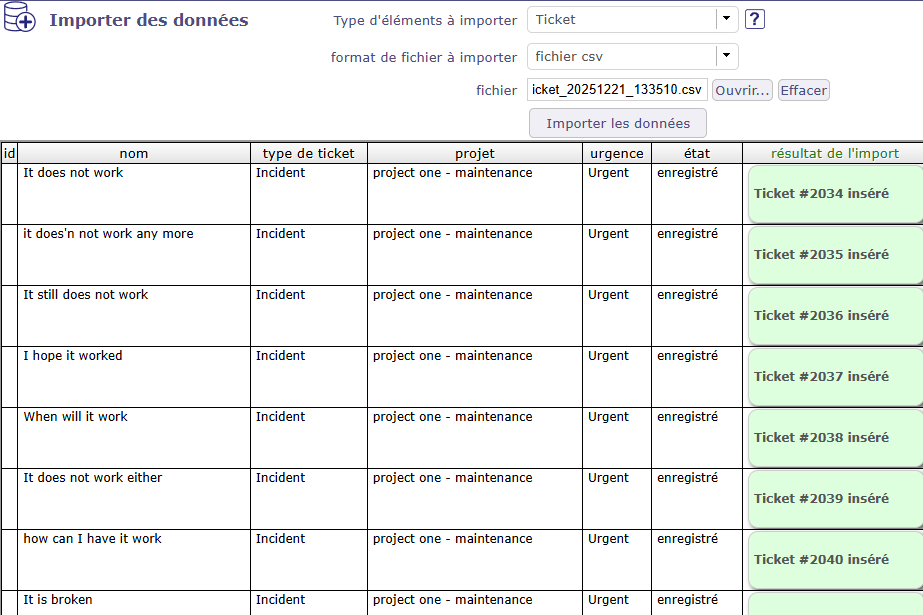The width and height of the screenshot is (923, 615).
Task: Click the 'Ticket #2040 inséré' result box
Action: [834, 560]
